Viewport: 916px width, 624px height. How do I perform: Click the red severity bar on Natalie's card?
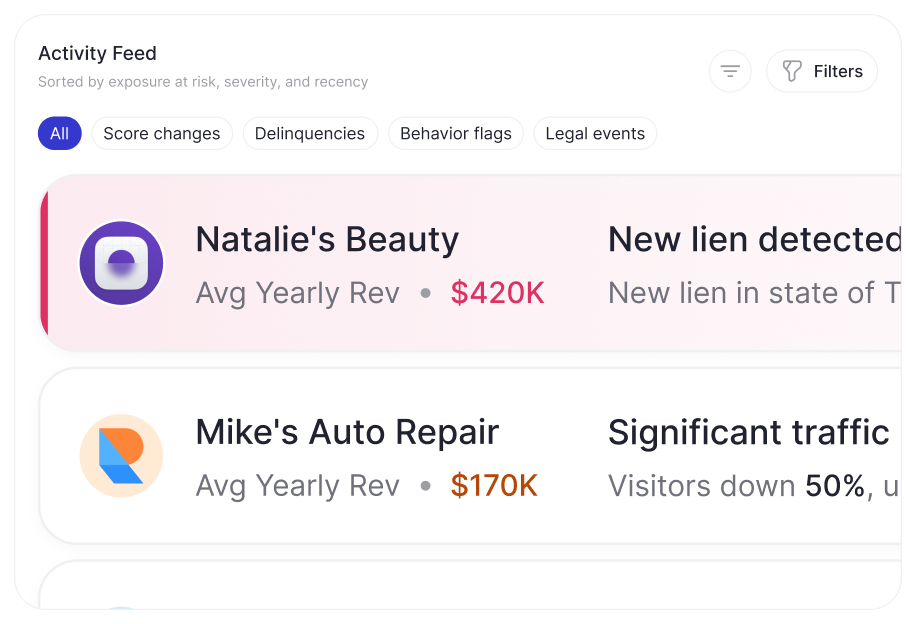(44, 264)
